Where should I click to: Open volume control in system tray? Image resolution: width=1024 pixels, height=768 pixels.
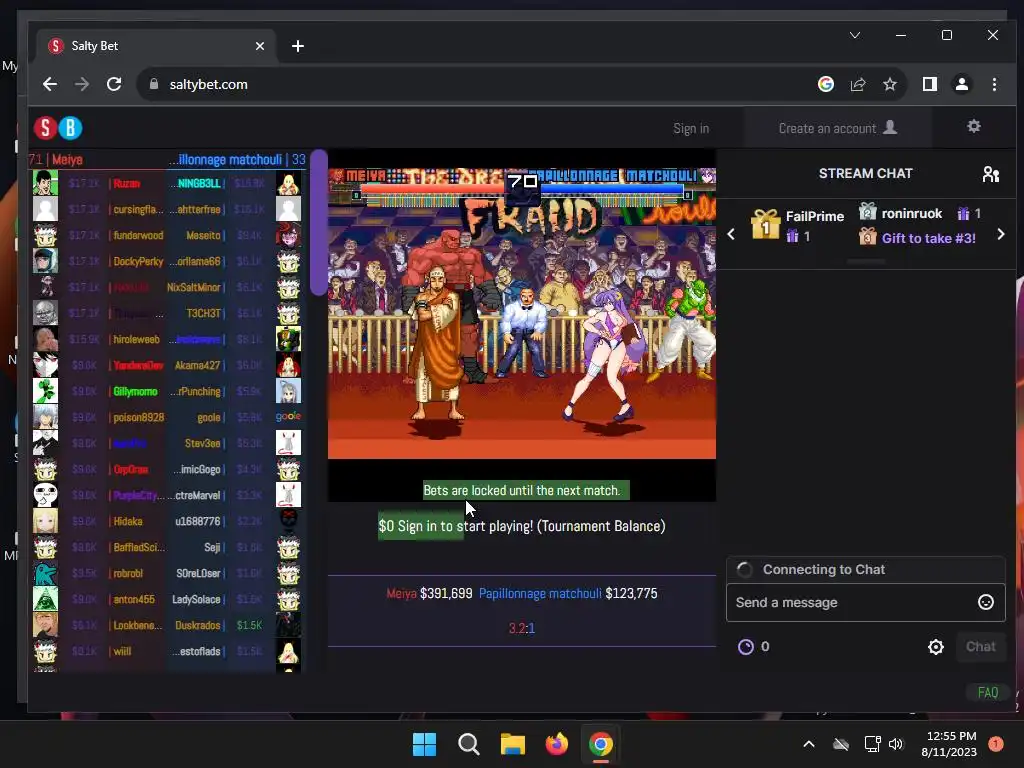click(895, 744)
